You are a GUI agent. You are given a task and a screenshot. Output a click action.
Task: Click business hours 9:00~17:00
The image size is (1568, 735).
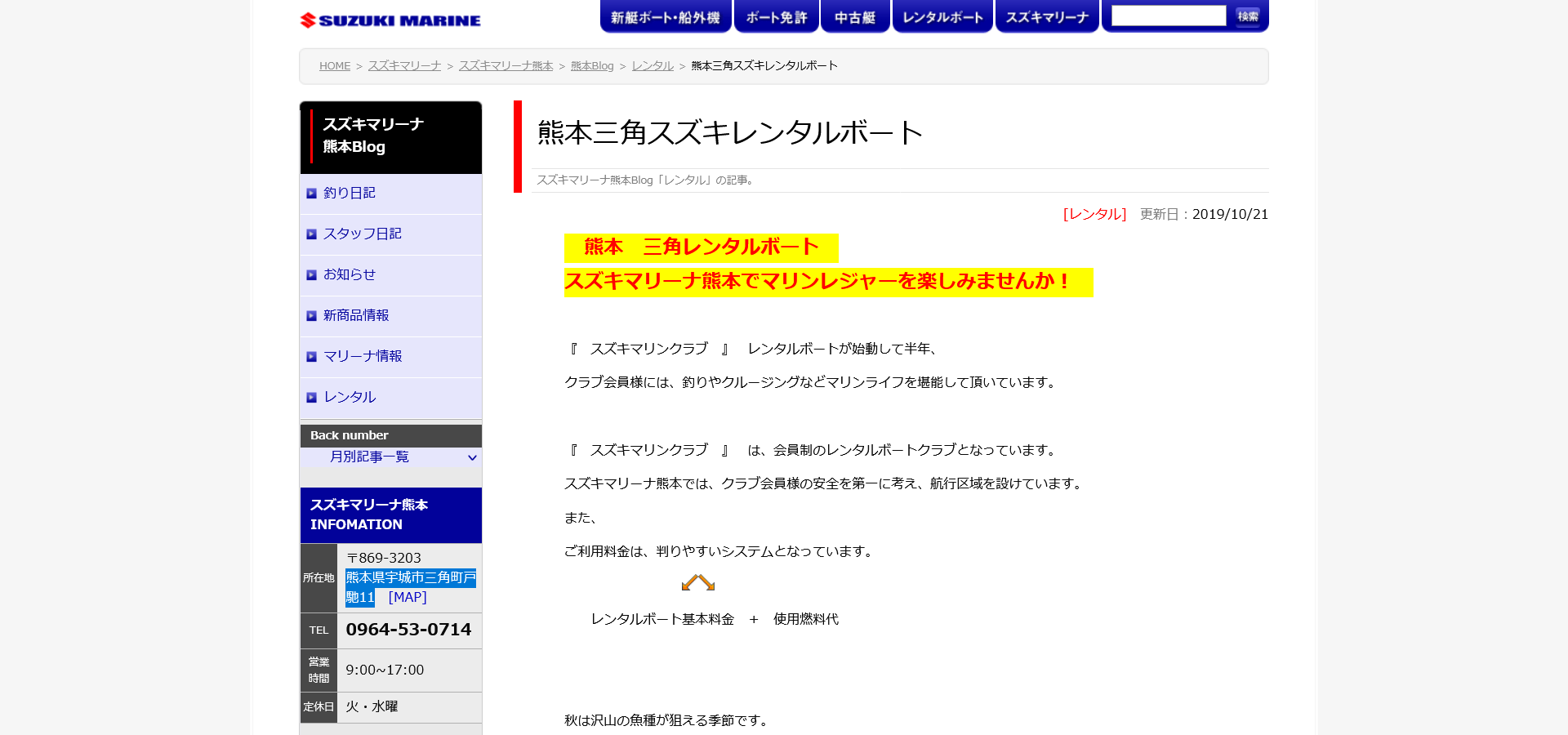(x=385, y=670)
